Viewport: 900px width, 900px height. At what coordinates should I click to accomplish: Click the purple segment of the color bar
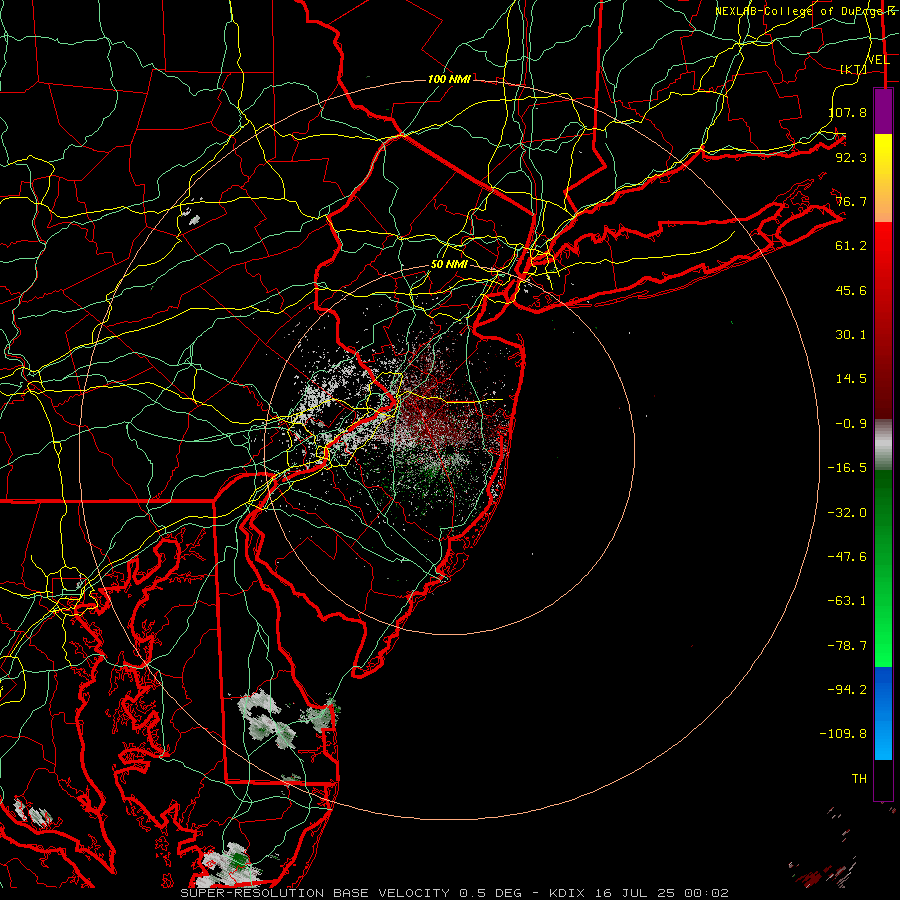883,112
